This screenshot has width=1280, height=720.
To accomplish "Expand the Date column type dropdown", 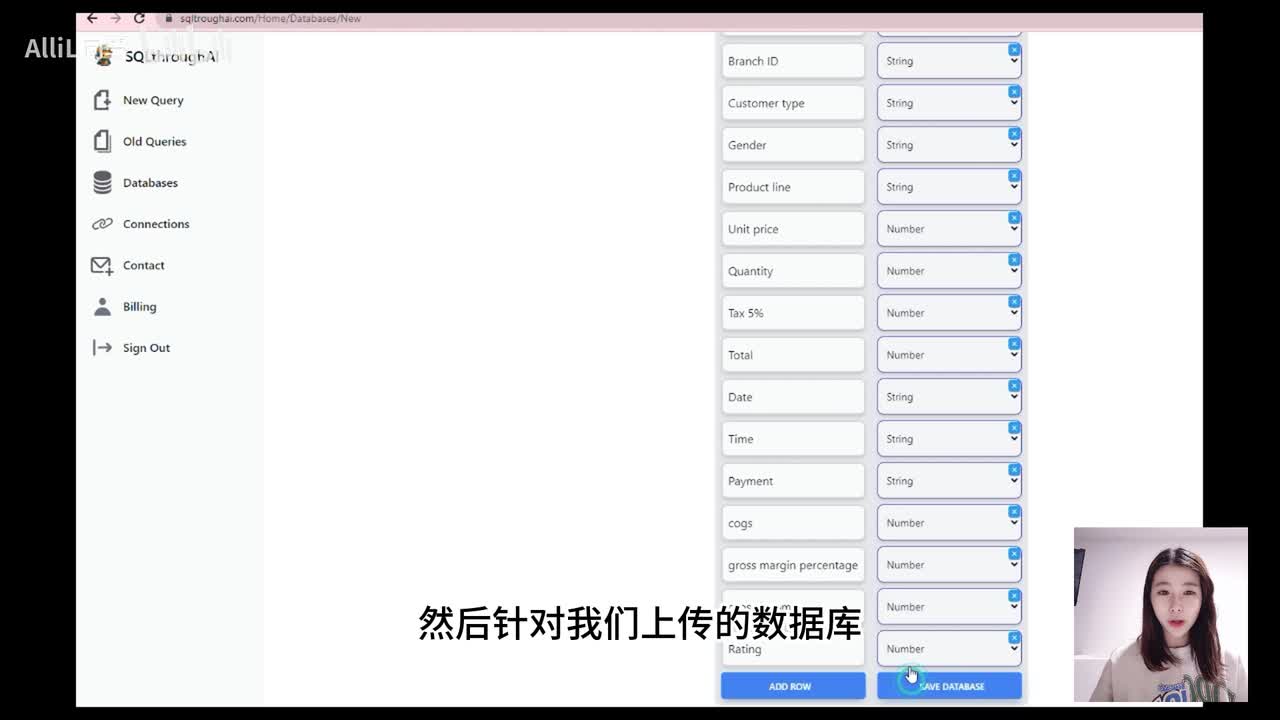I will tap(947, 398).
